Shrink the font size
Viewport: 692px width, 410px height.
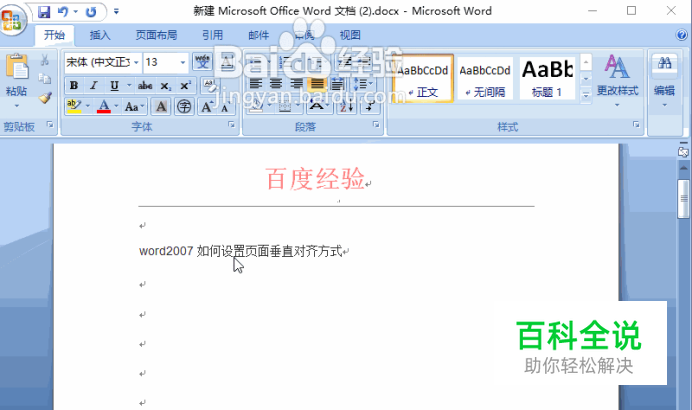(225, 106)
